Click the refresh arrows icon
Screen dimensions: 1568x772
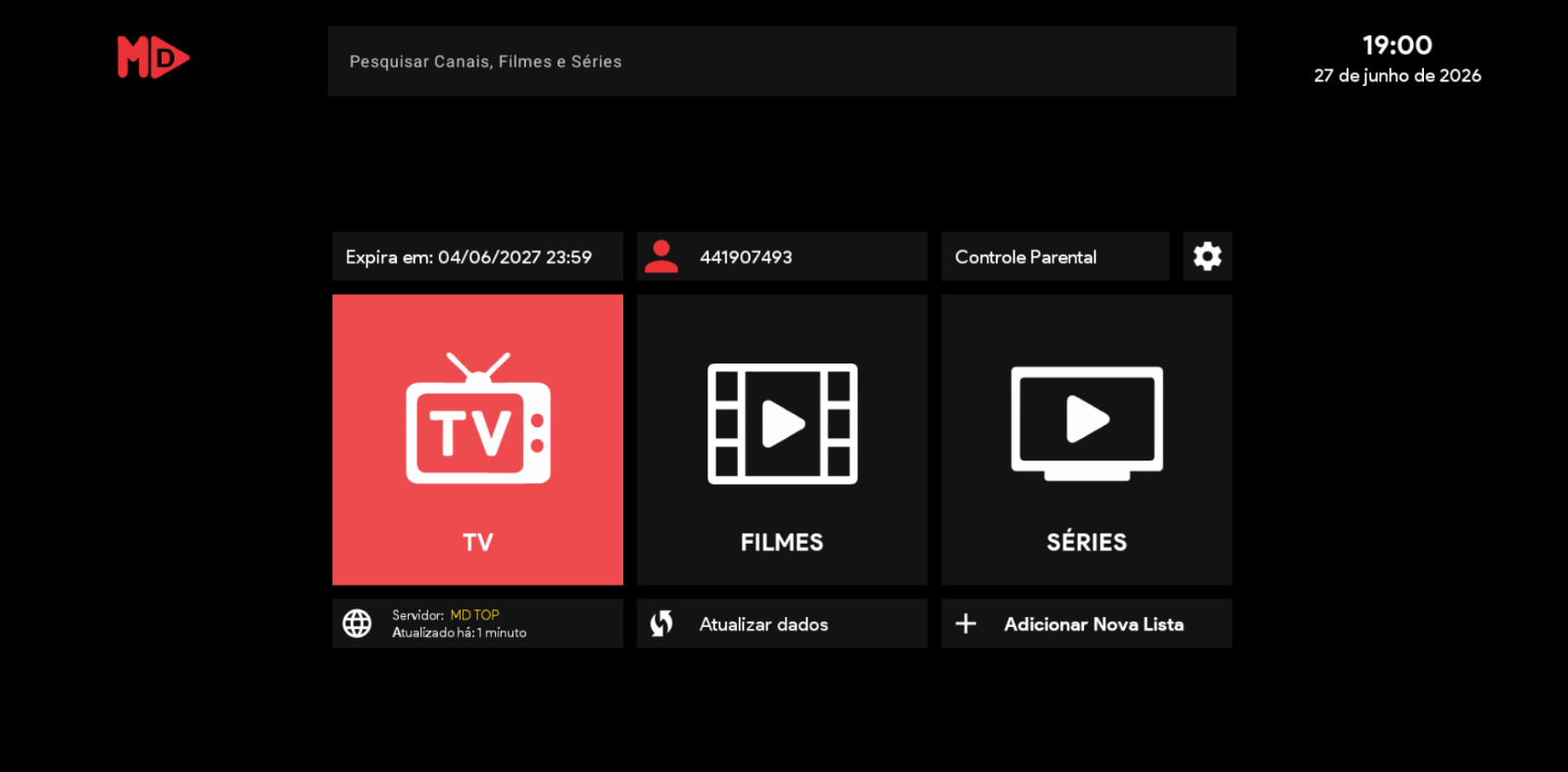[661, 623]
